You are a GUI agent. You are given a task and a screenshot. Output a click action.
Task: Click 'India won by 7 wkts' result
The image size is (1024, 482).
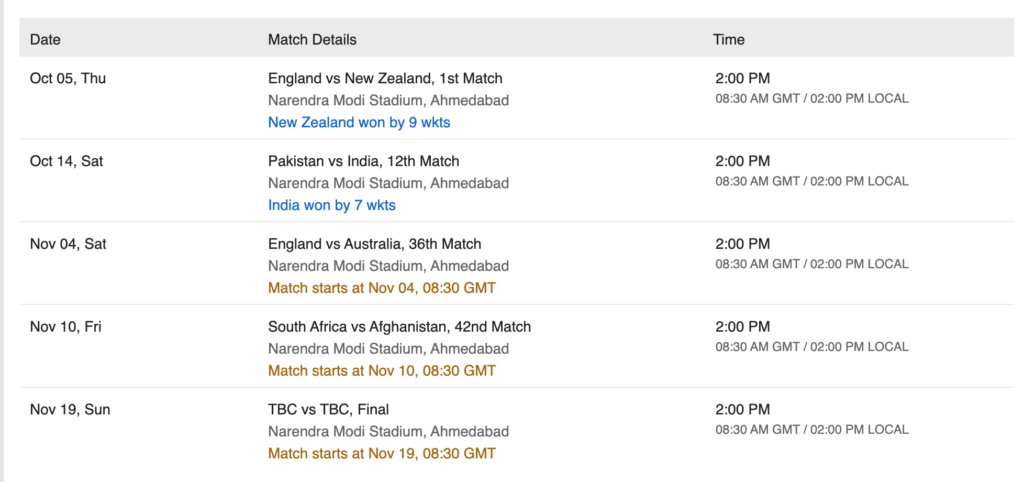click(x=332, y=205)
